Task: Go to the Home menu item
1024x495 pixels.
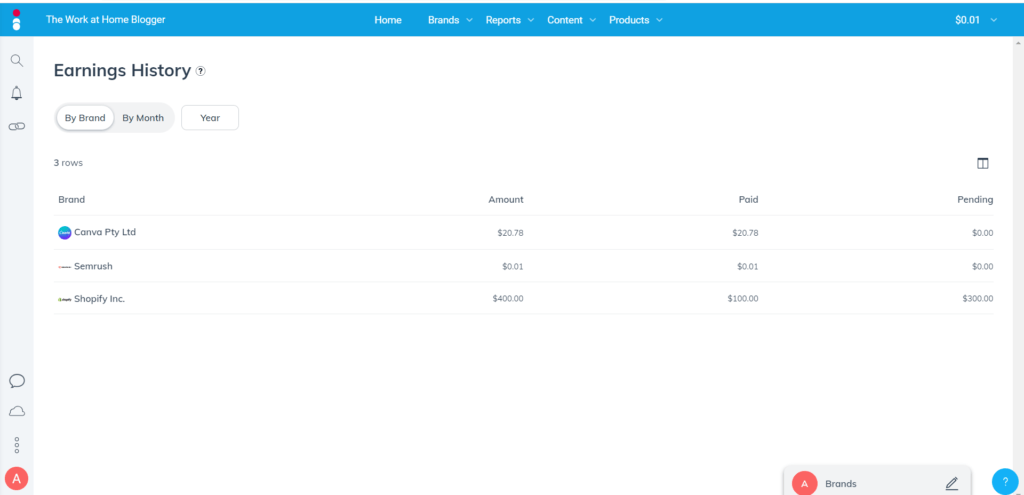Action: point(388,20)
